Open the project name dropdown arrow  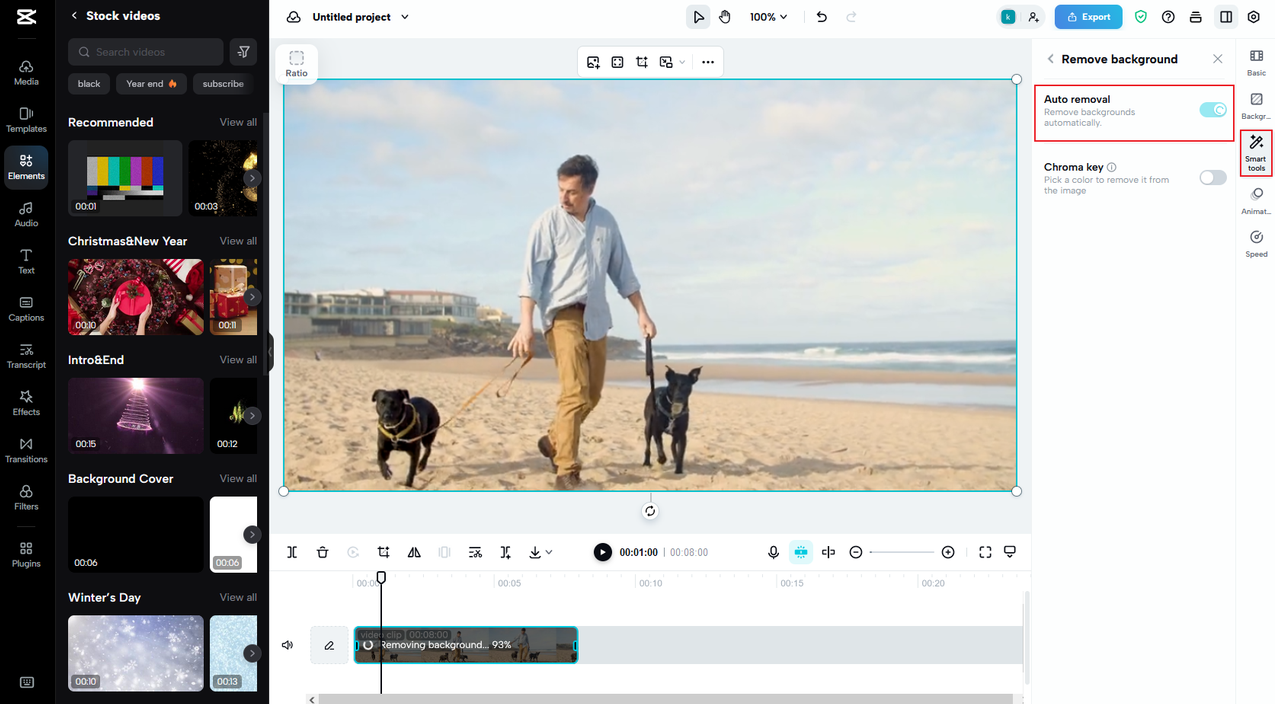tap(405, 17)
